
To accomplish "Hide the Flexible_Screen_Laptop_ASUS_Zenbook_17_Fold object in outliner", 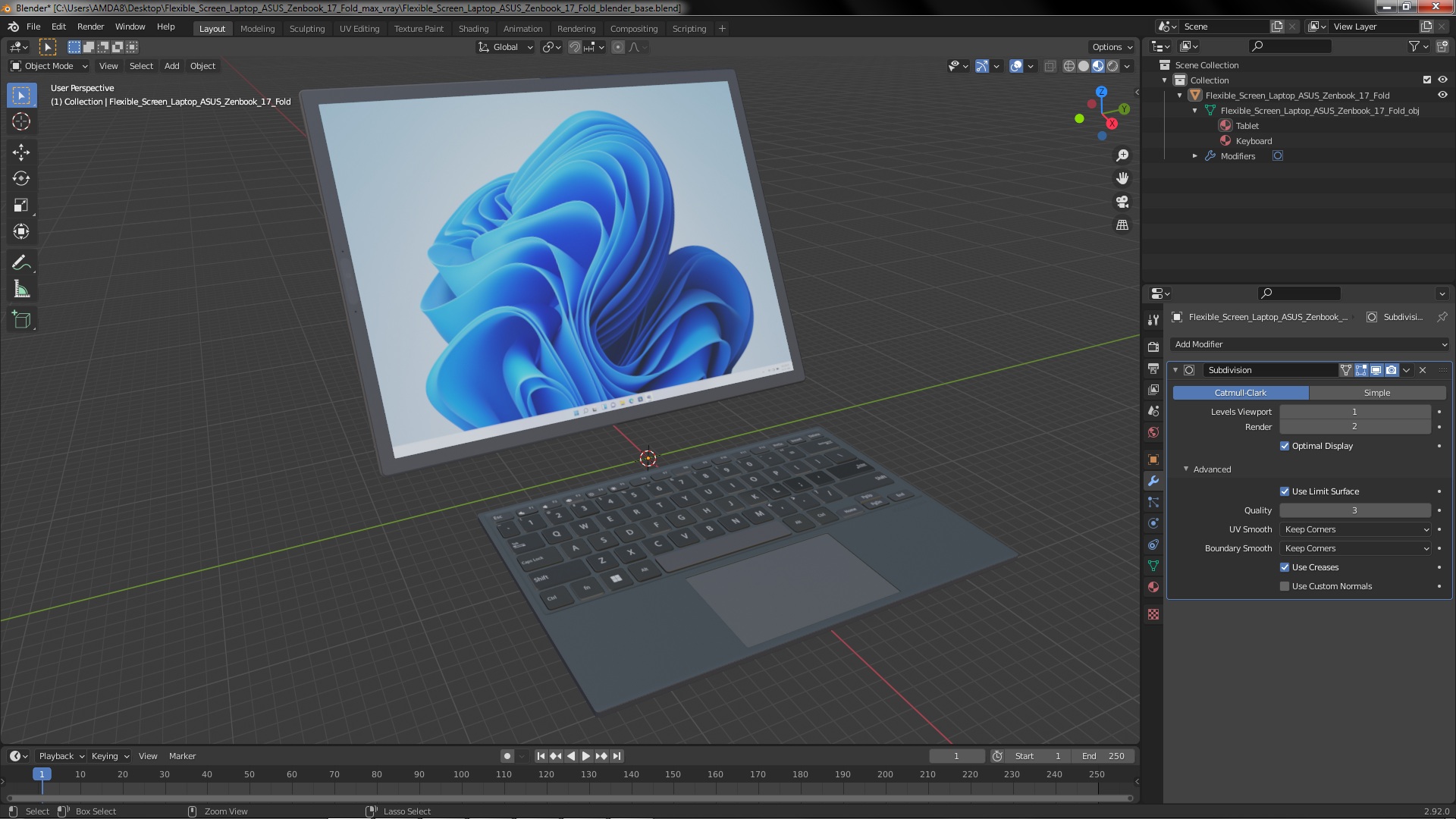I will coord(1442,96).
